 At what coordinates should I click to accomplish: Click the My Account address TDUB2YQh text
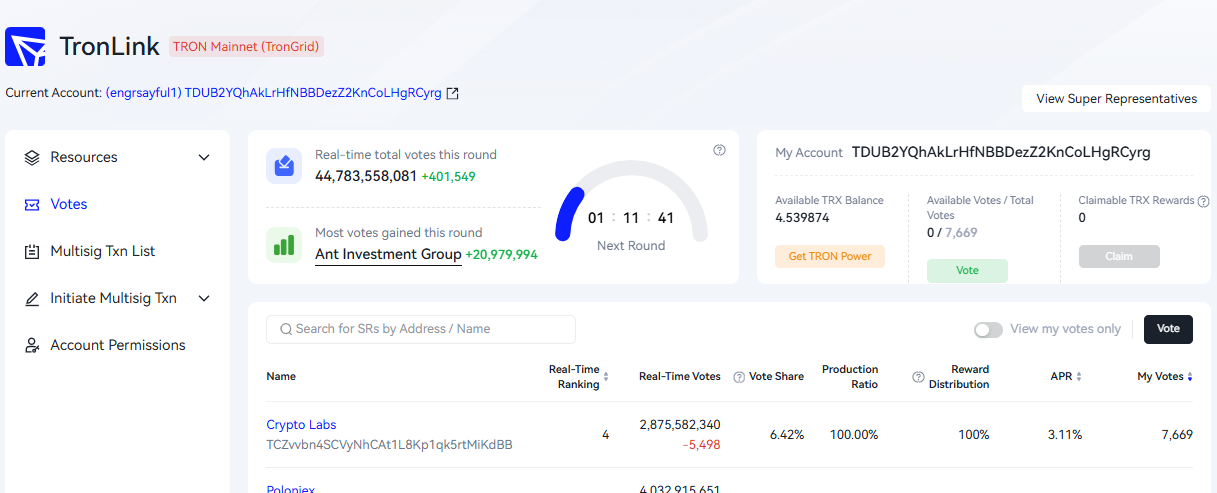tap(1001, 153)
